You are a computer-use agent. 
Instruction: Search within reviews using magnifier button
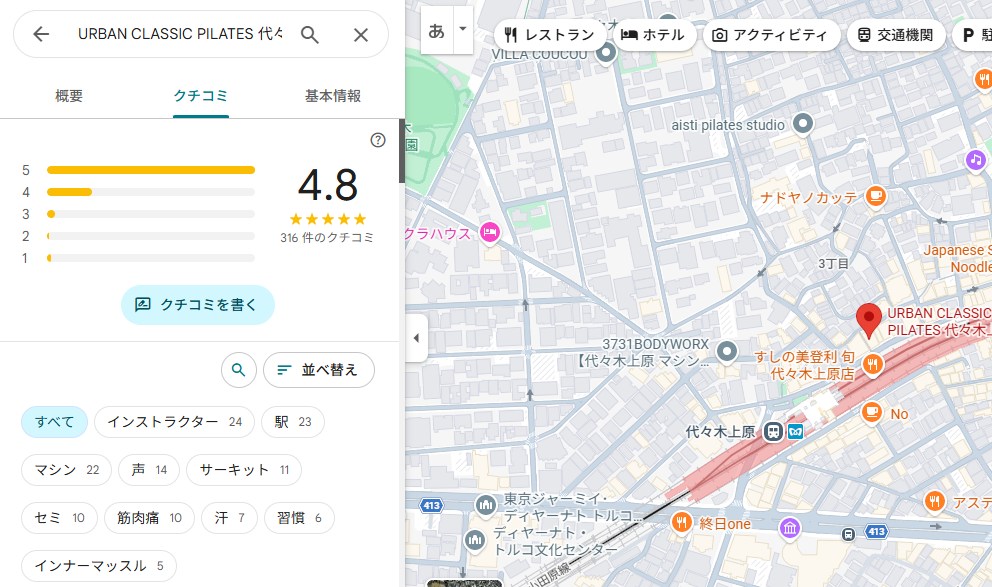tap(238, 370)
